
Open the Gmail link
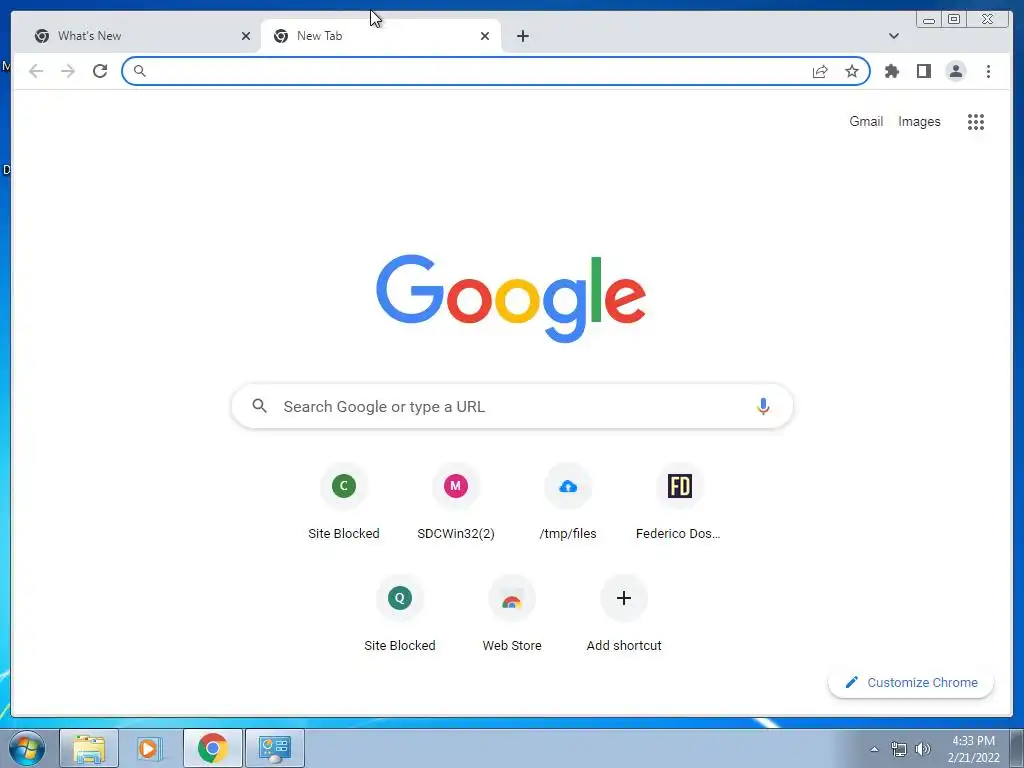click(866, 121)
